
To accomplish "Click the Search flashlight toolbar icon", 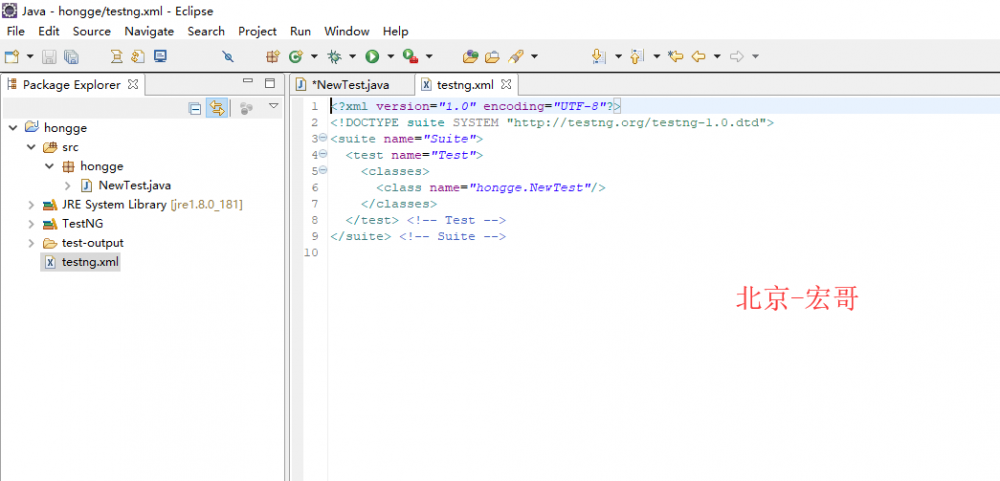I will (x=515, y=57).
